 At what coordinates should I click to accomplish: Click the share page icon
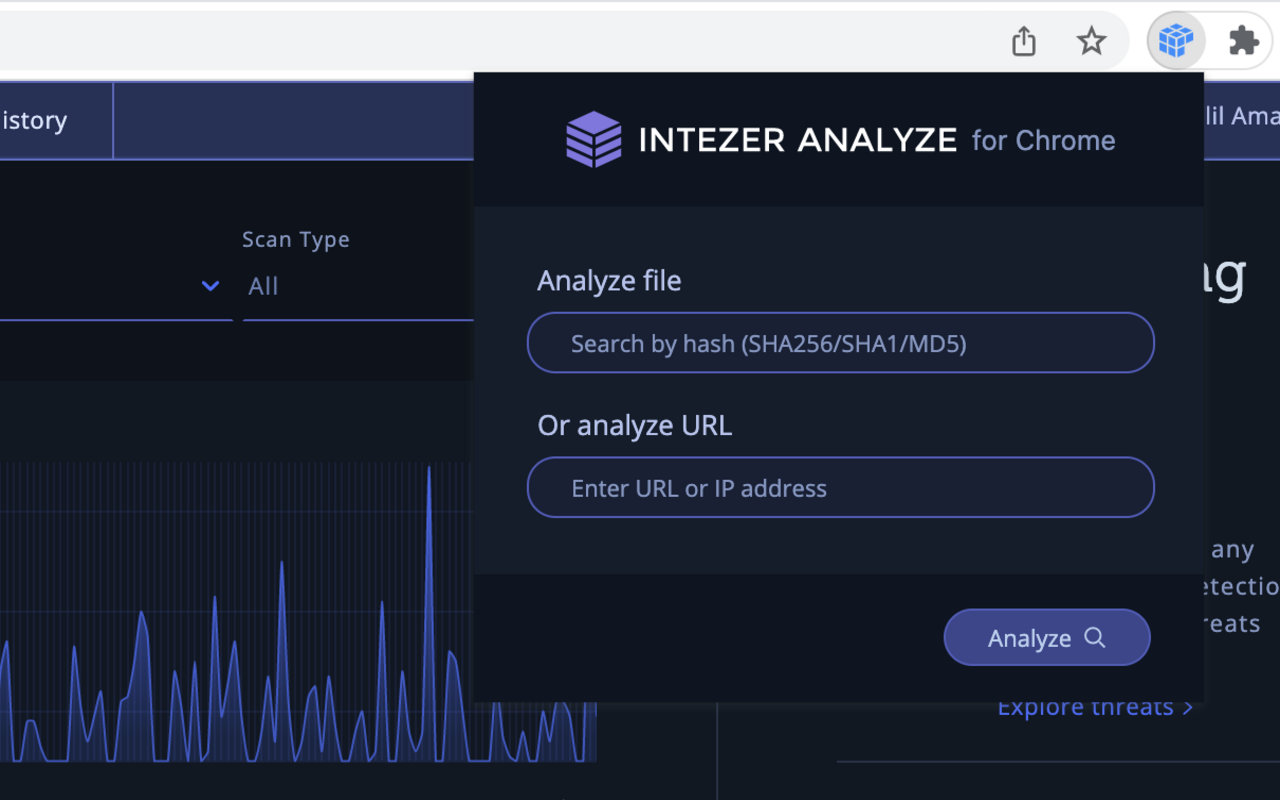pos(1024,41)
